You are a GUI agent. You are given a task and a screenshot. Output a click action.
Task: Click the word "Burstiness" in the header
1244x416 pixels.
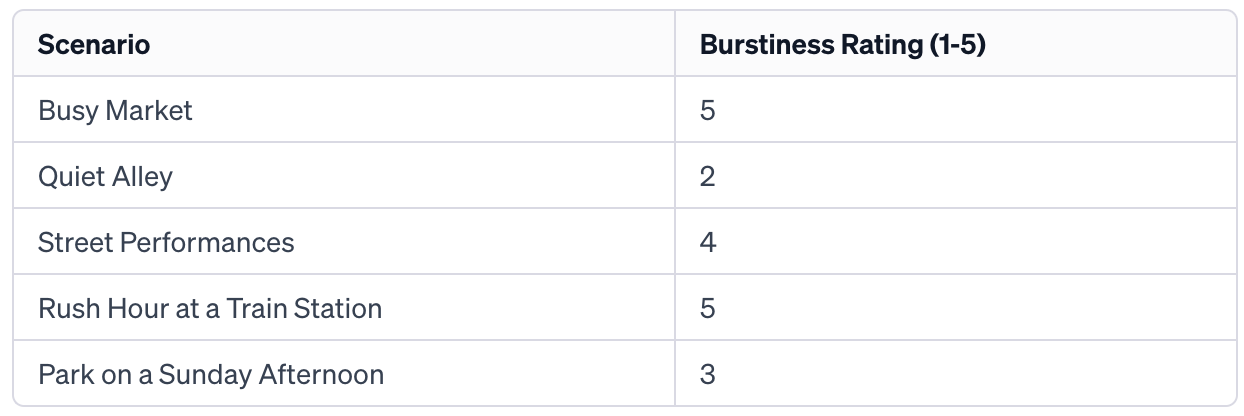(756, 45)
